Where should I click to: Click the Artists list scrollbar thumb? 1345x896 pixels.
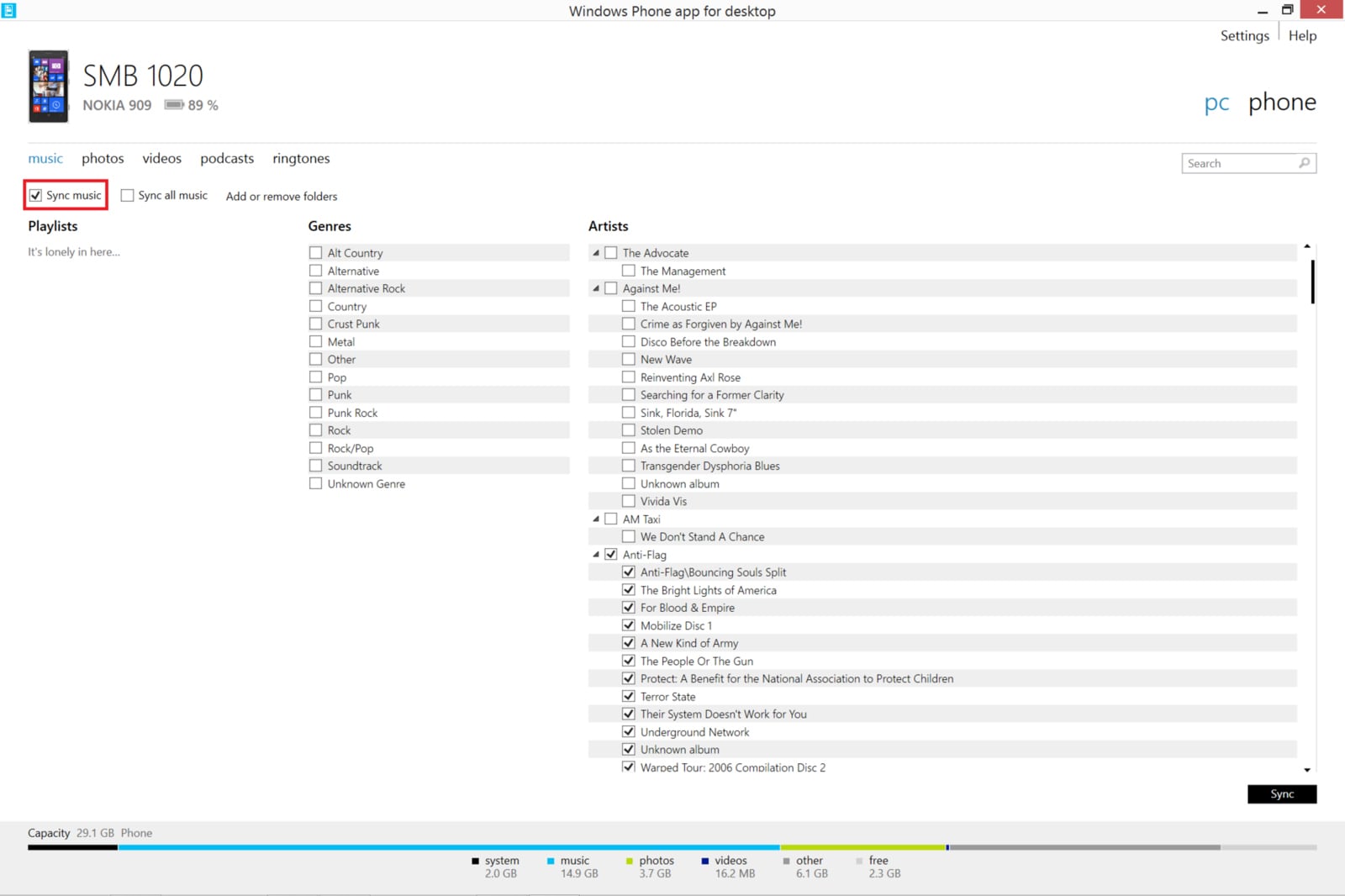(1312, 282)
